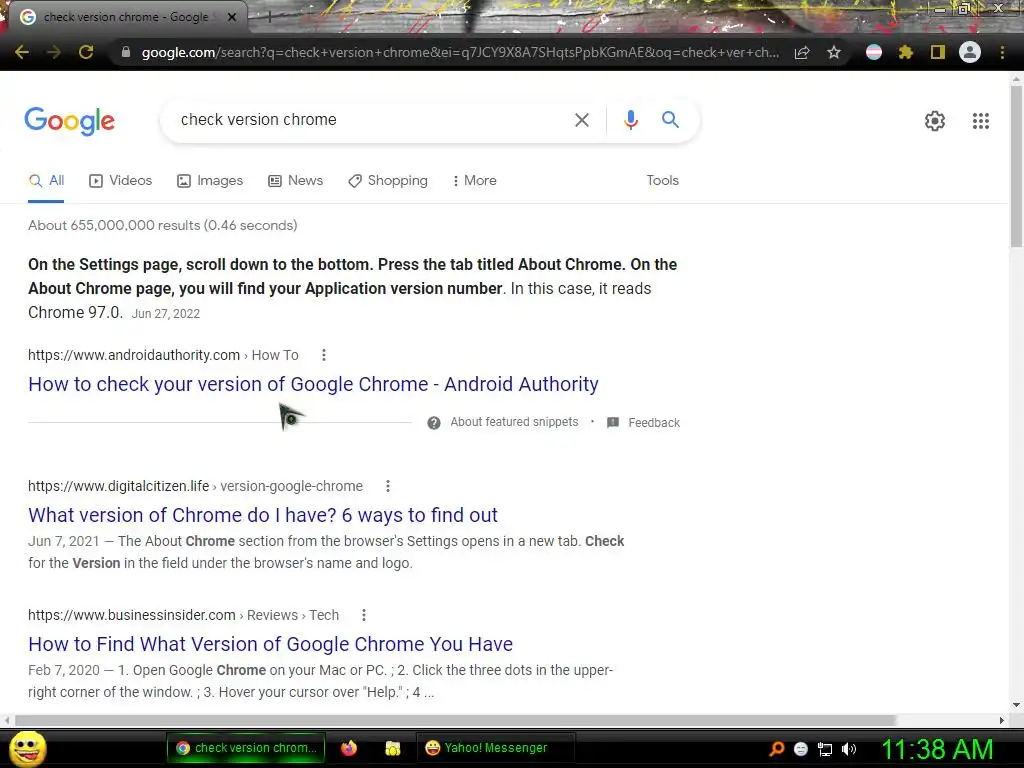Reload the current page
This screenshot has width=1024, height=768.
(x=86, y=52)
